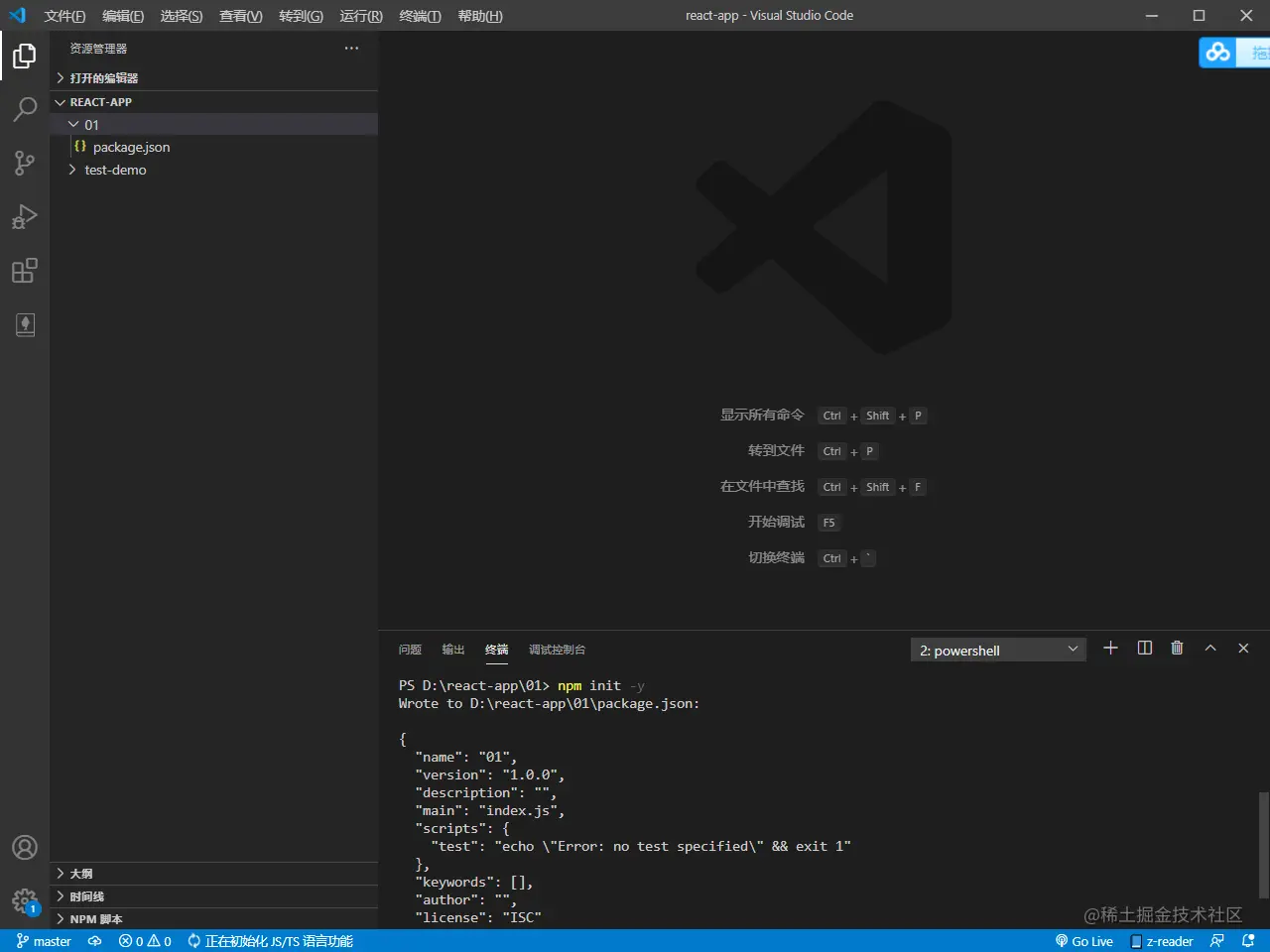
Task: Open the Accounts menu icon
Action: coord(25,848)
